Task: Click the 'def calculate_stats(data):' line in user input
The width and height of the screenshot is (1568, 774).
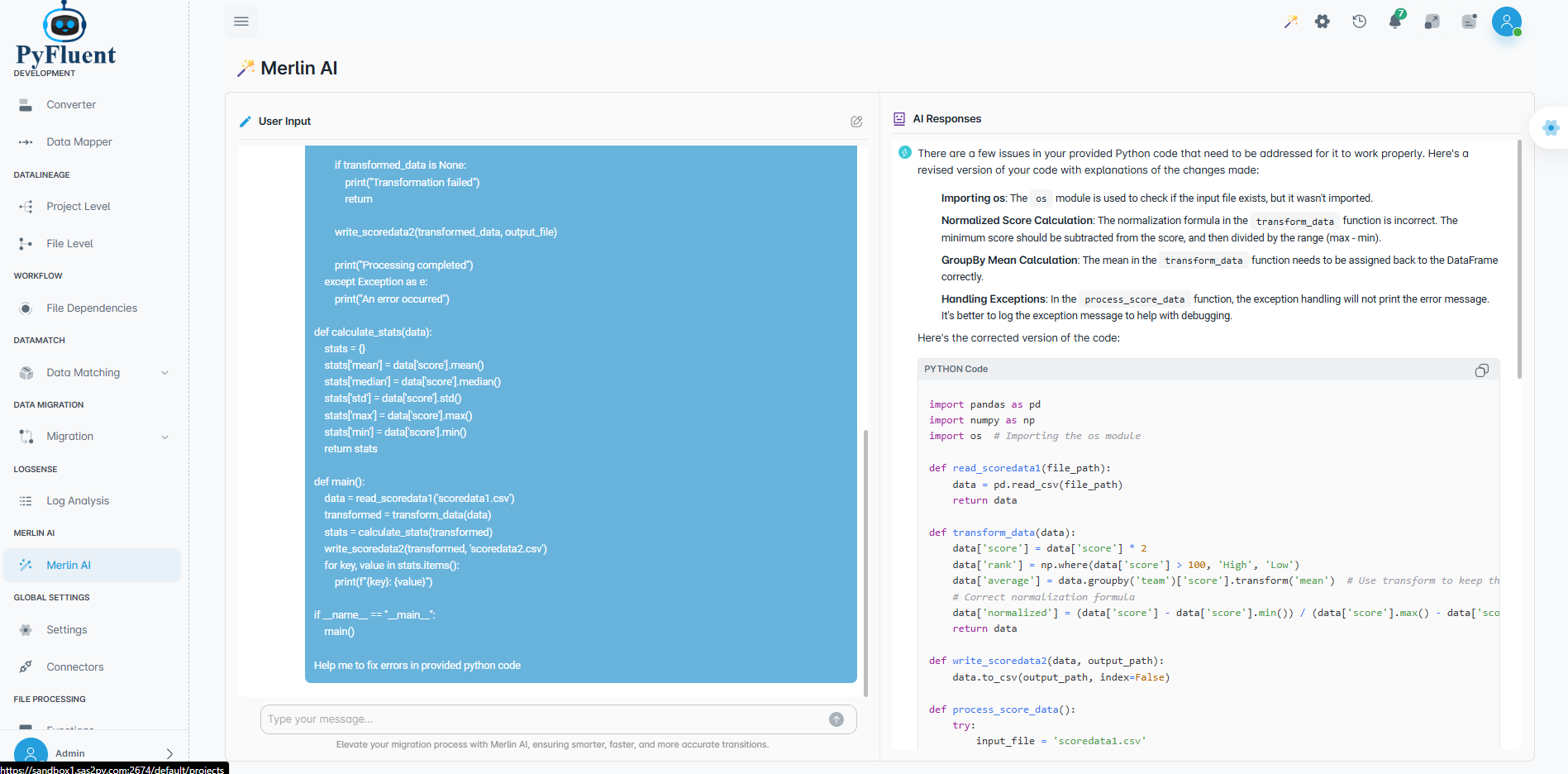Action: click(373, 332)
